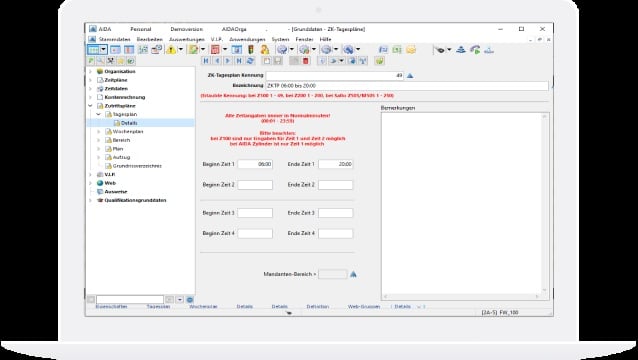The height and width of the screenshot is (360, 638).
Task: Click inside the Bemerkungen text area
Action: (461, 203)
